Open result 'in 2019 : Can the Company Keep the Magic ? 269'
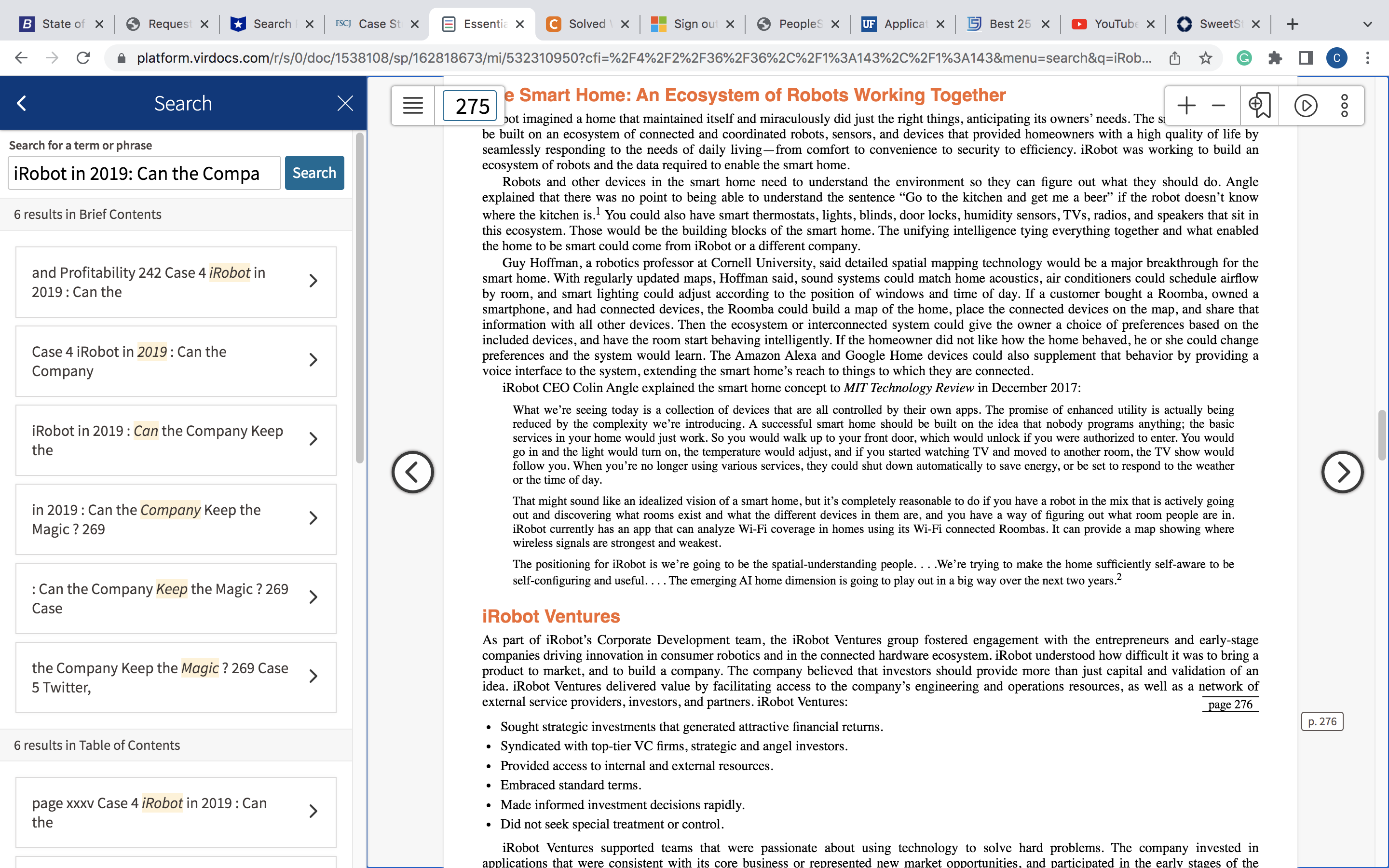 pos(176,519)
